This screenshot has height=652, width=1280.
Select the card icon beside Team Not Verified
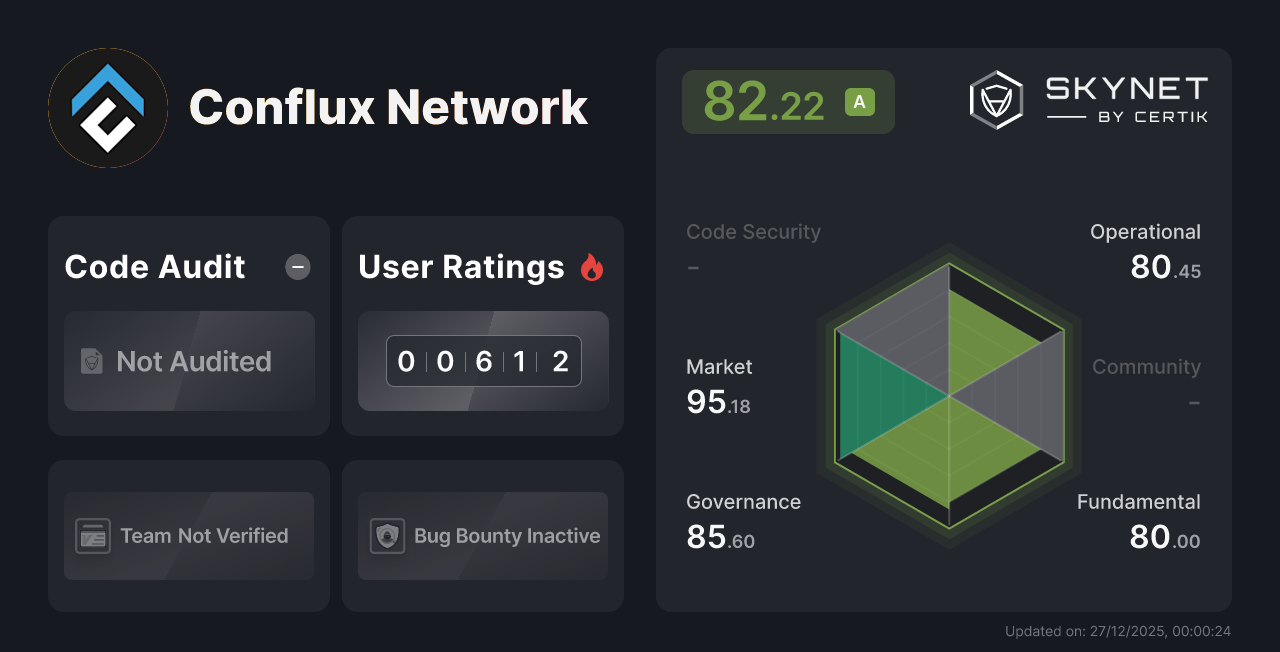click(93, 536)
